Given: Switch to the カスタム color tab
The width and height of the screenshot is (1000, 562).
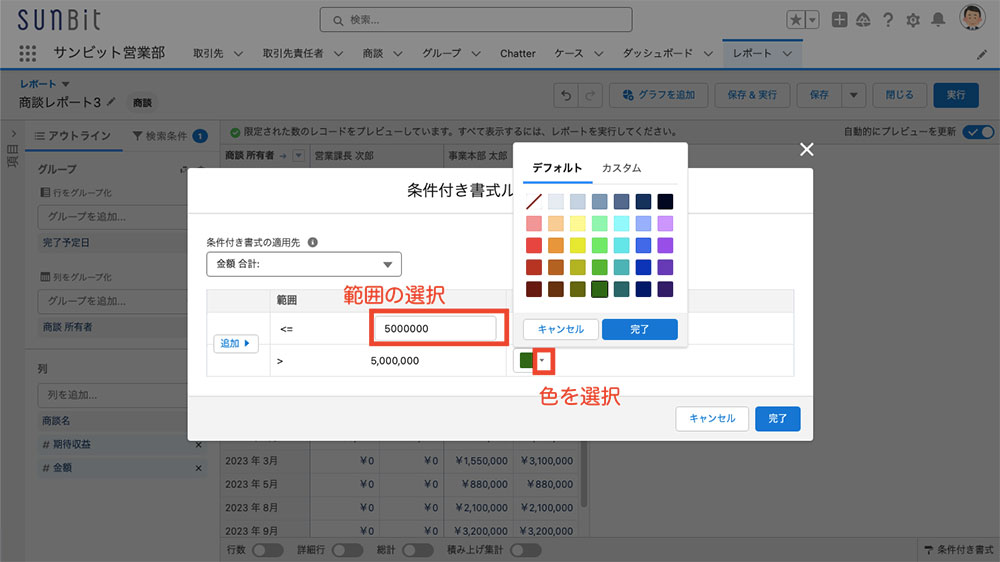Looking at the screenshot, I should click(621, 168).
